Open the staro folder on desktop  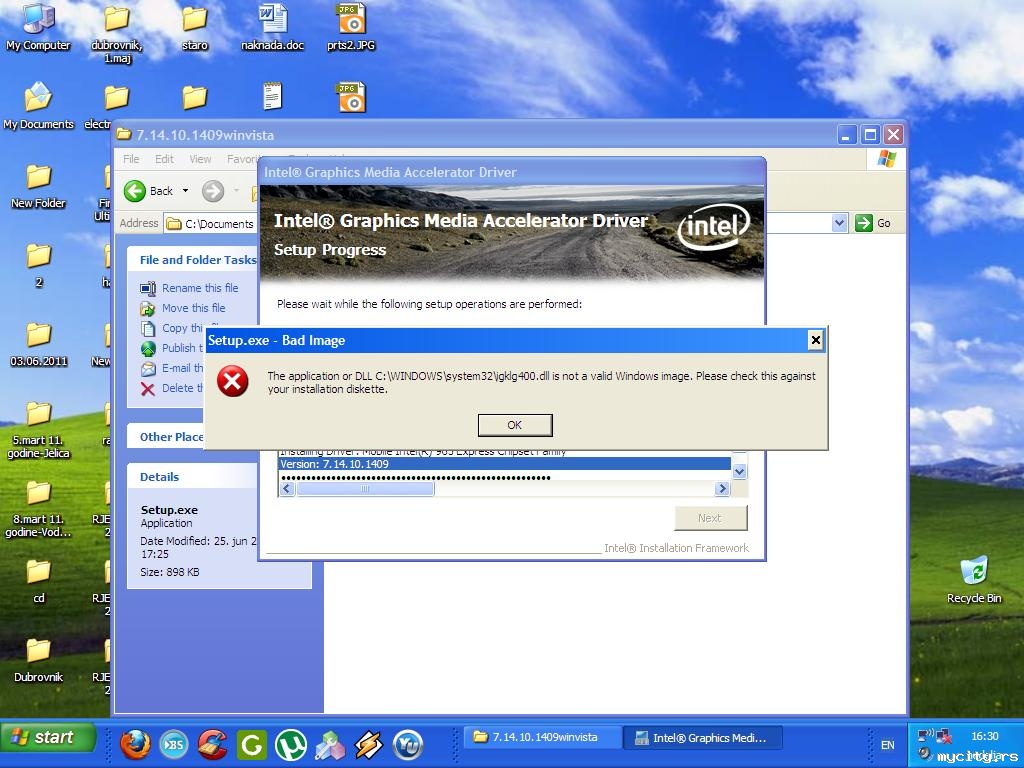pyautogui.click(x=195, y=27)
